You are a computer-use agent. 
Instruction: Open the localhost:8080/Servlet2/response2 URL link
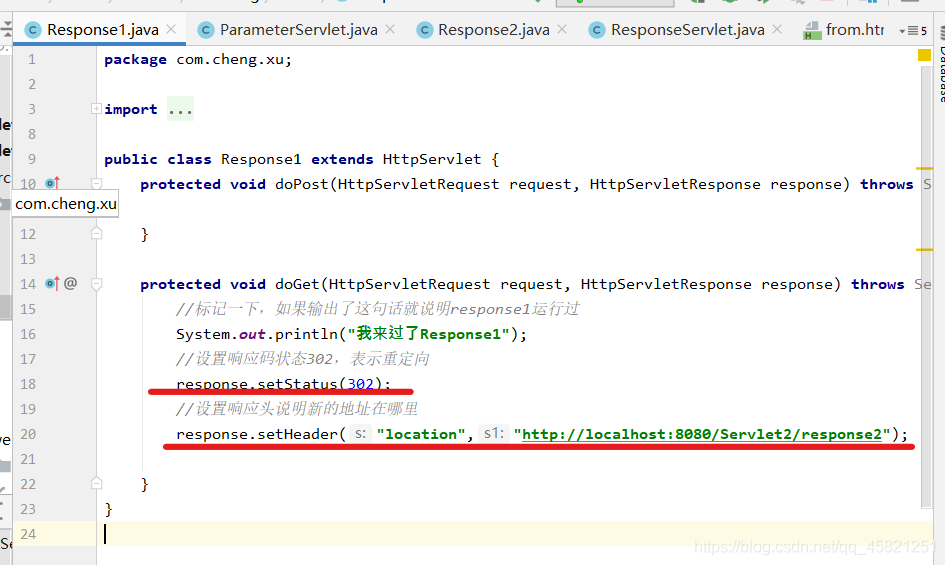coord(702,434)
